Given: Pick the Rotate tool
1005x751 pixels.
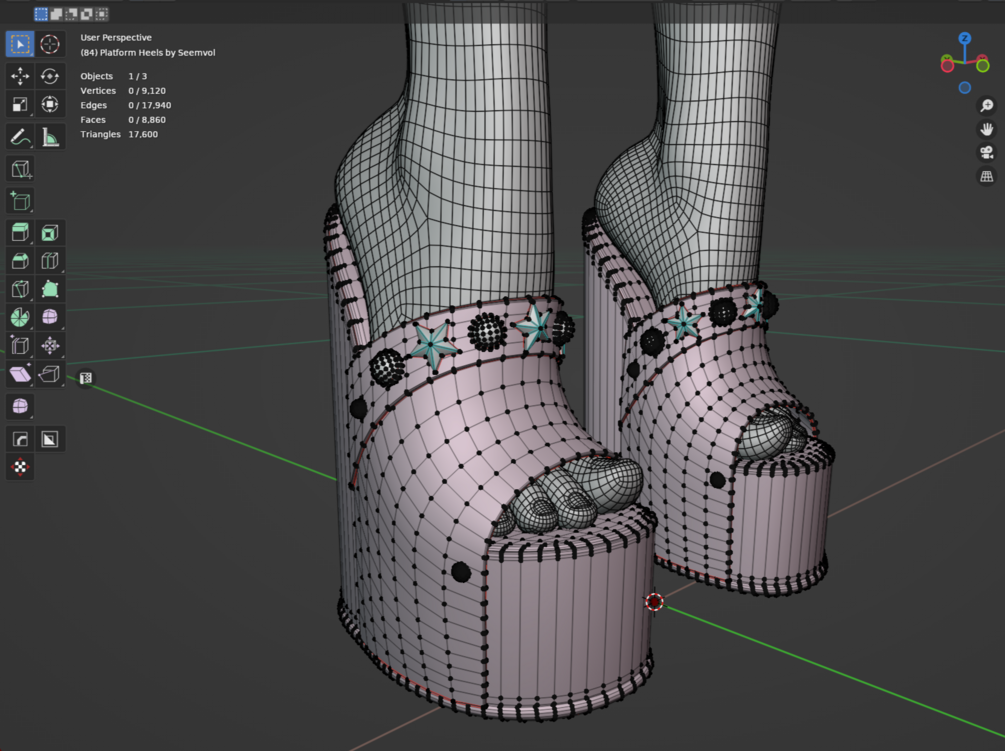Looking at the screenshot, I should point(50,76).
